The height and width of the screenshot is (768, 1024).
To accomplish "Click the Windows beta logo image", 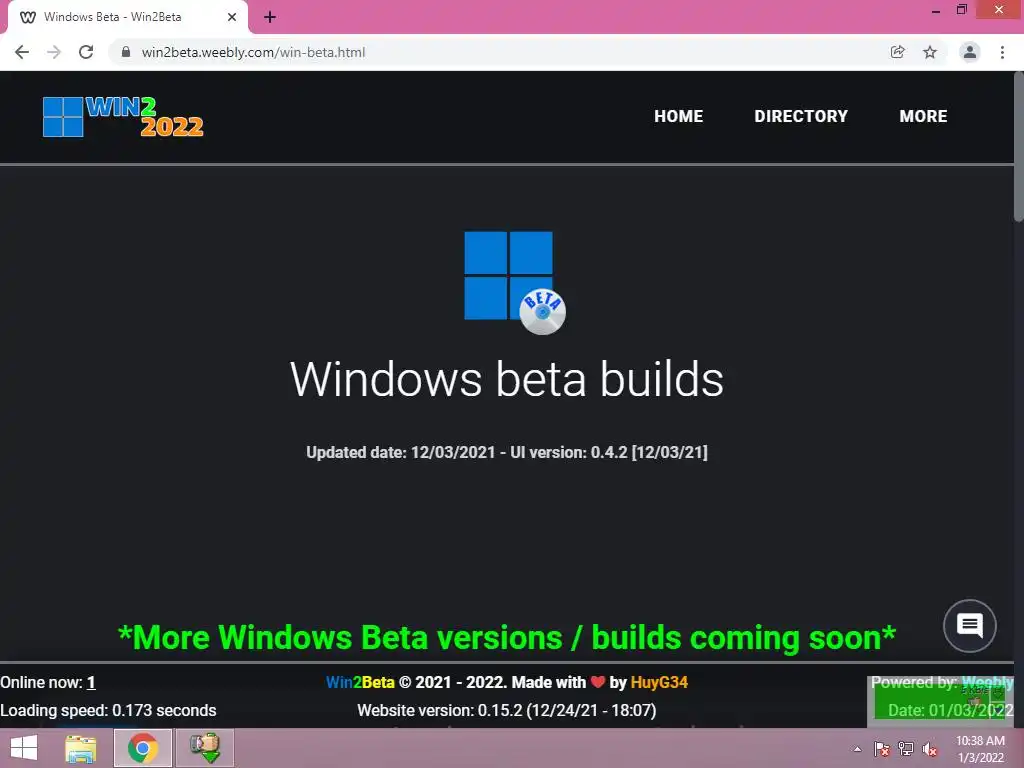I will click(x=515, y=283).
